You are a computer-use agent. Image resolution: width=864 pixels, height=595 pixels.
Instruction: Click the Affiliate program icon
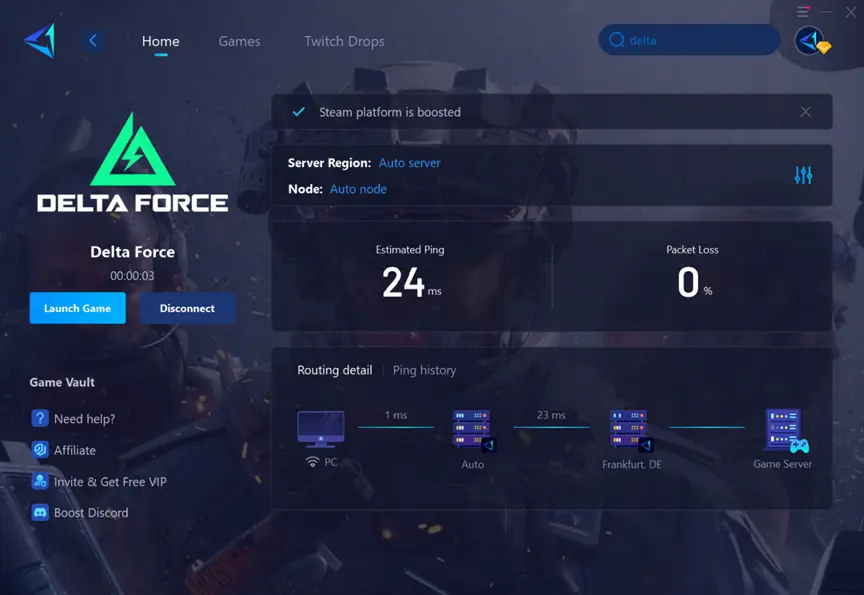coord(40,450)
